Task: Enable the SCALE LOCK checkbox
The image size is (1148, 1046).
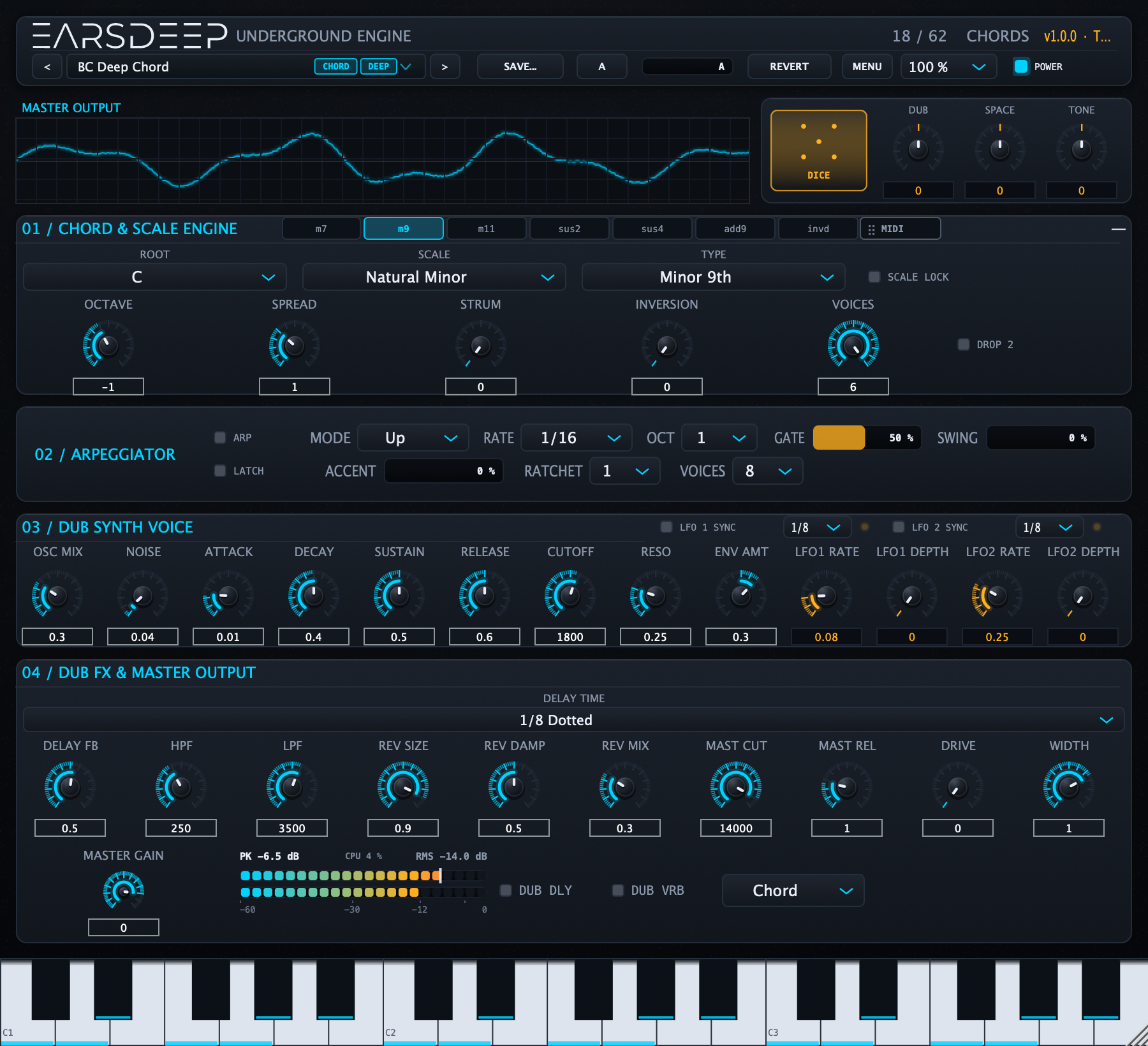Action: pos(874,277)
